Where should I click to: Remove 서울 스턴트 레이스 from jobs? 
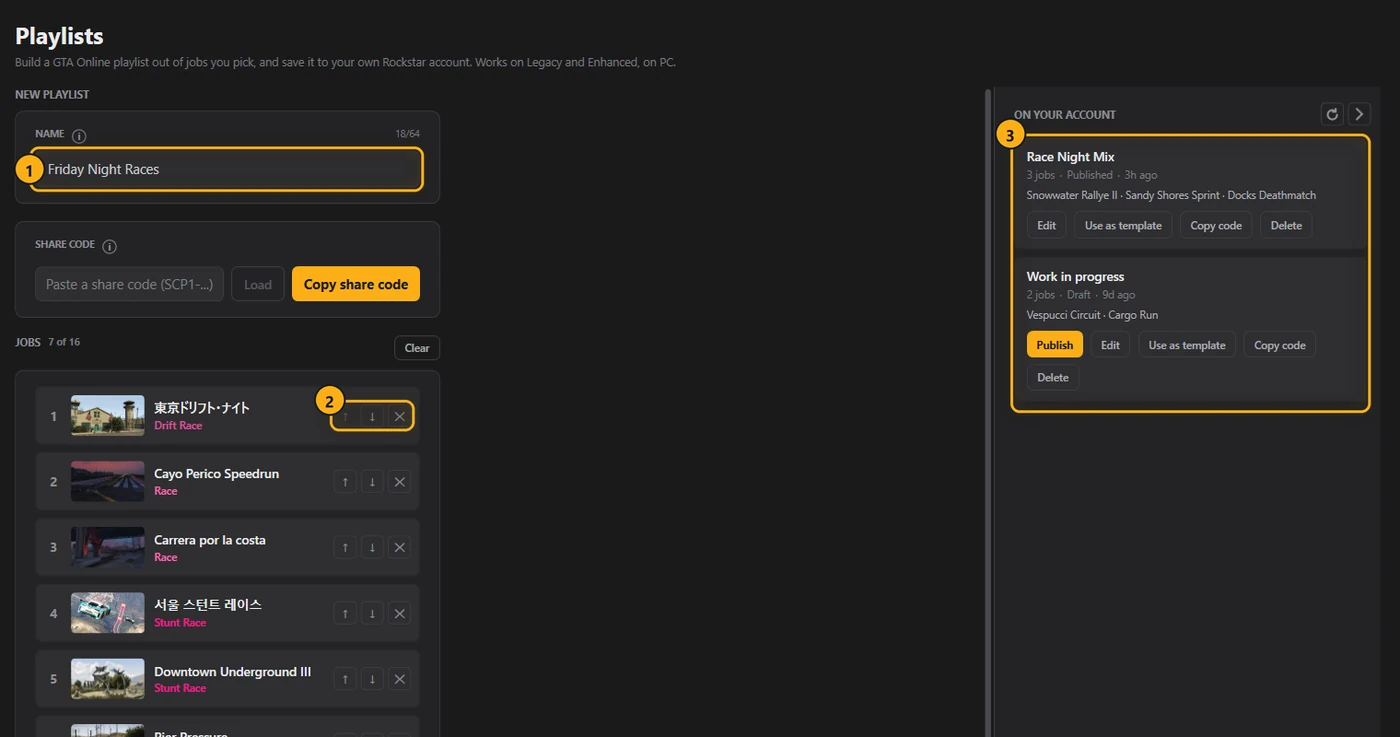399,614
